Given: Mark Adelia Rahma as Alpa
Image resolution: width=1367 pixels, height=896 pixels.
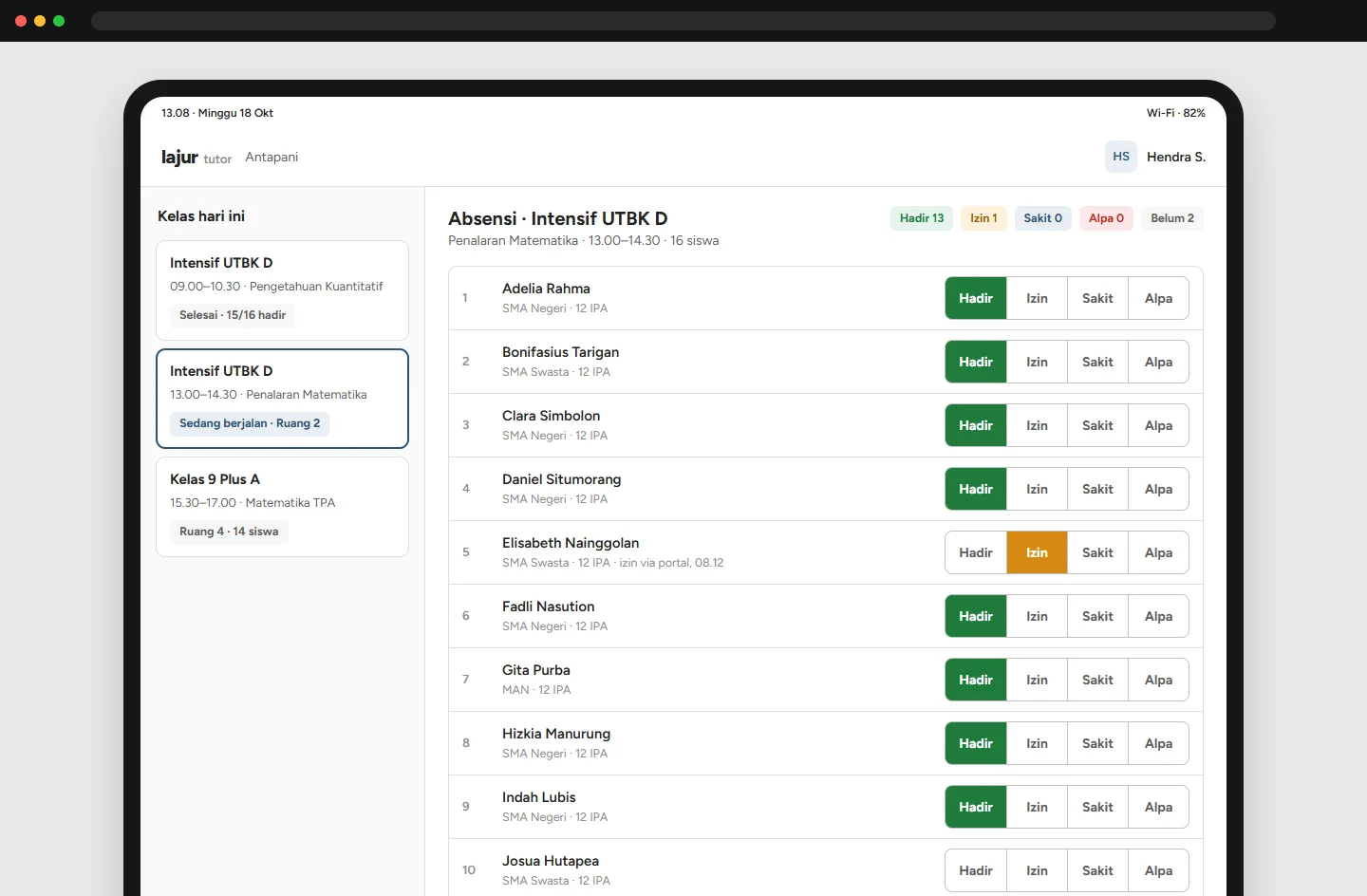Looking at the screenshot, I should click(x=1158, y=298).
